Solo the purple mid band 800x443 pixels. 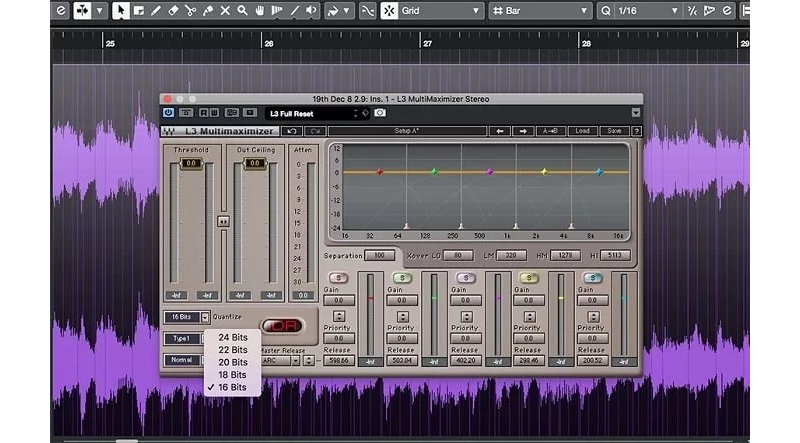click(465, 278)
